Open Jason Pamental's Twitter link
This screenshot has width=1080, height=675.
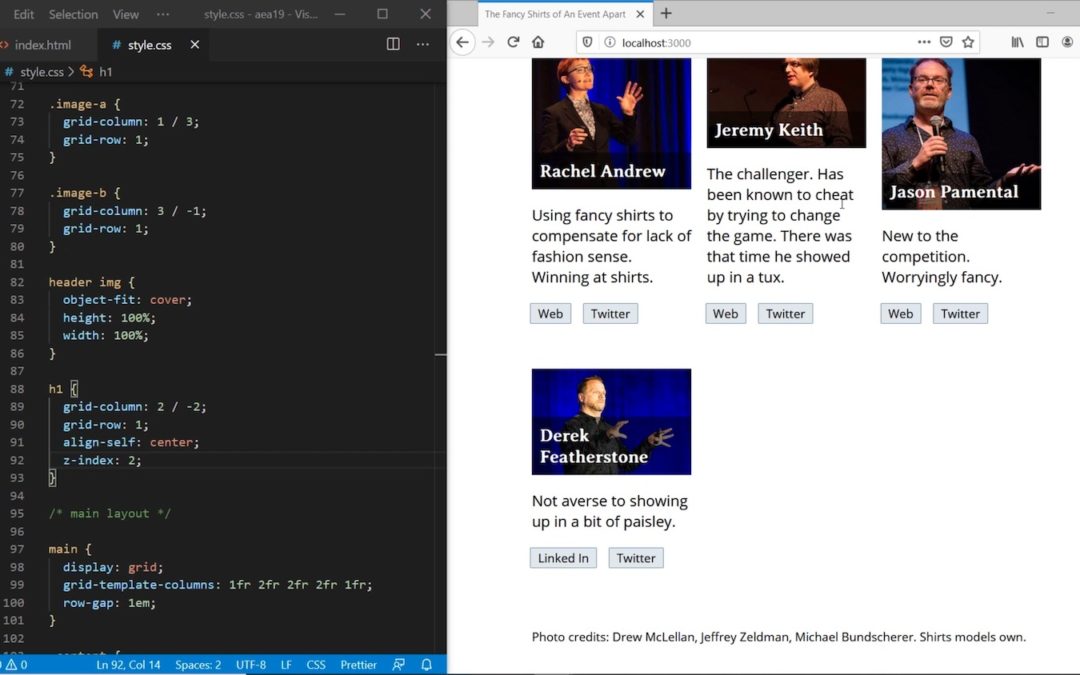[x=960, y=313]
